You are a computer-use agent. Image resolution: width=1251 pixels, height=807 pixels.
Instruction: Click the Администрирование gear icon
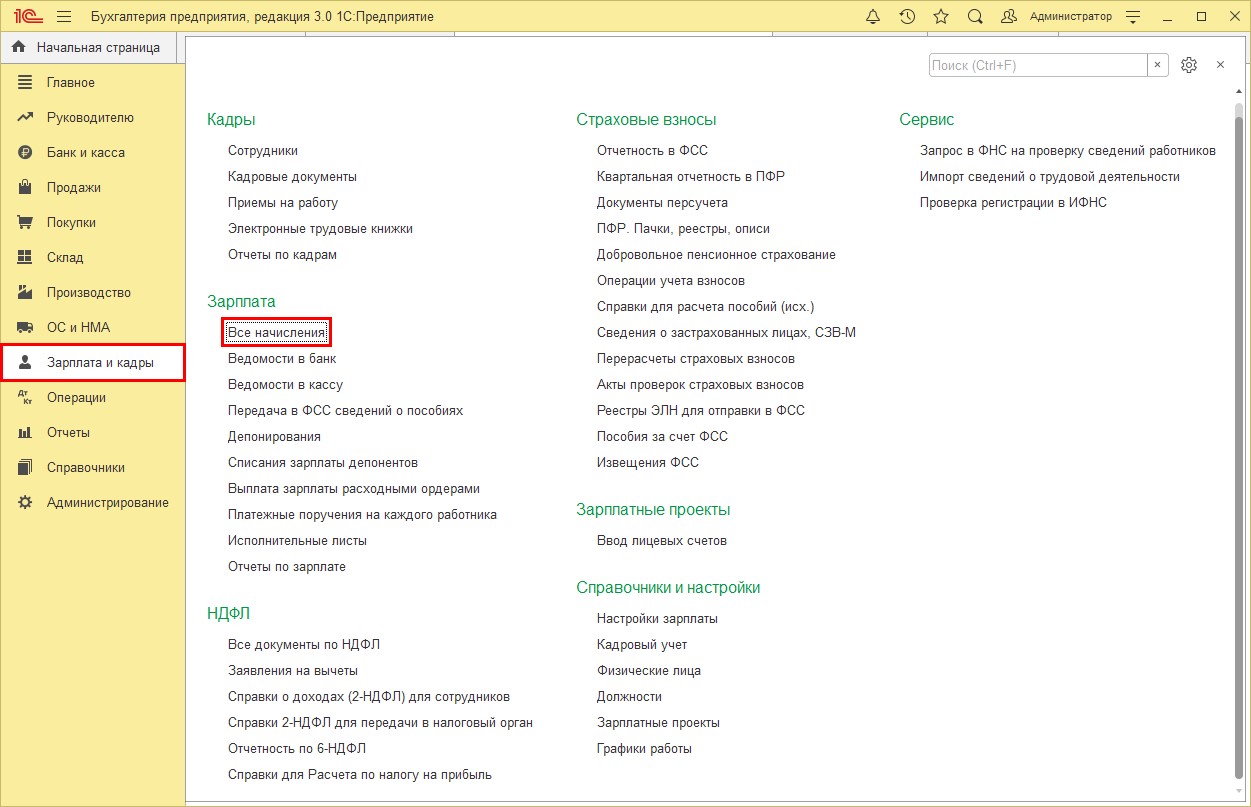26,503
